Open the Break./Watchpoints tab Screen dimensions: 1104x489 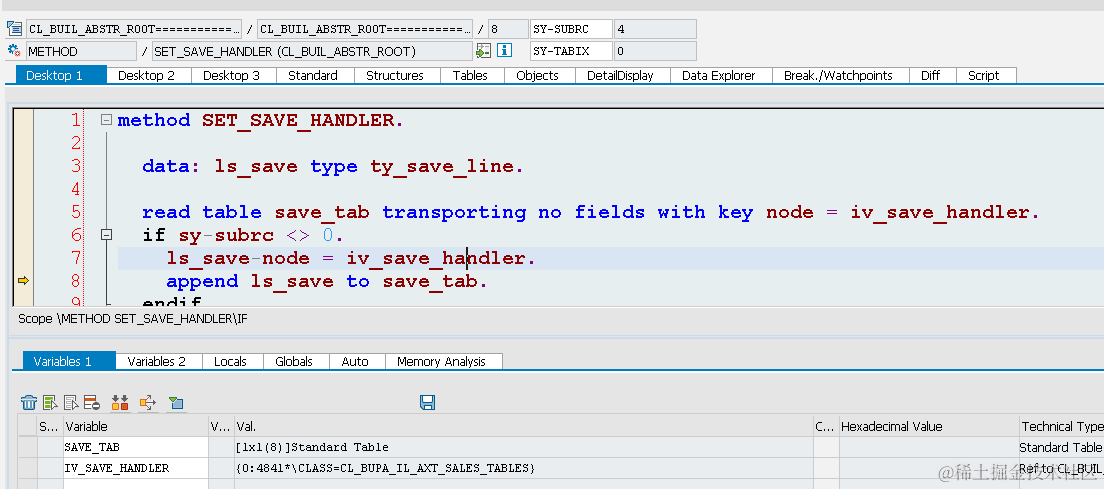(839, 75)
